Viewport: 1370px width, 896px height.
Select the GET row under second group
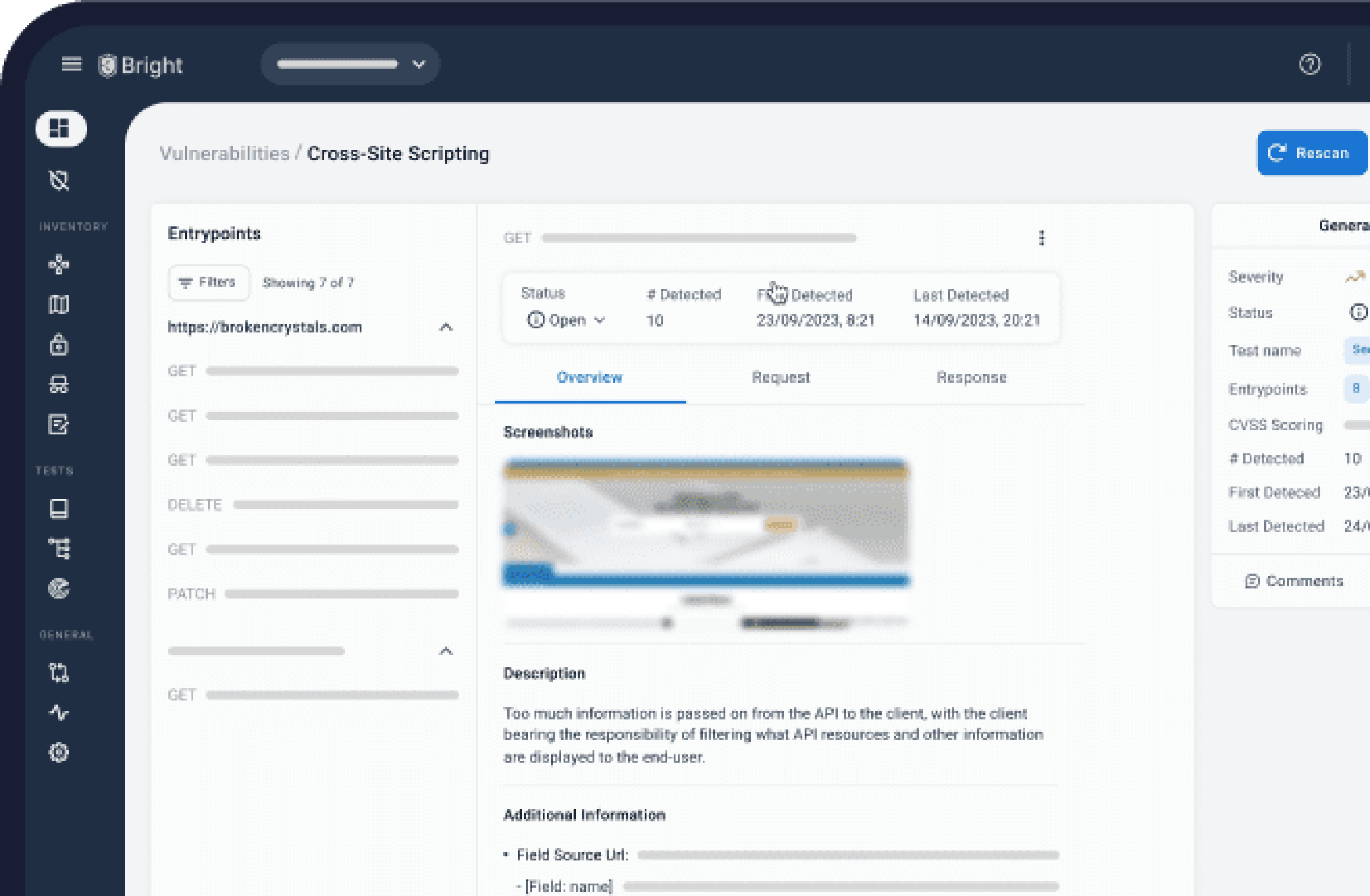click(x=313, y=695)
